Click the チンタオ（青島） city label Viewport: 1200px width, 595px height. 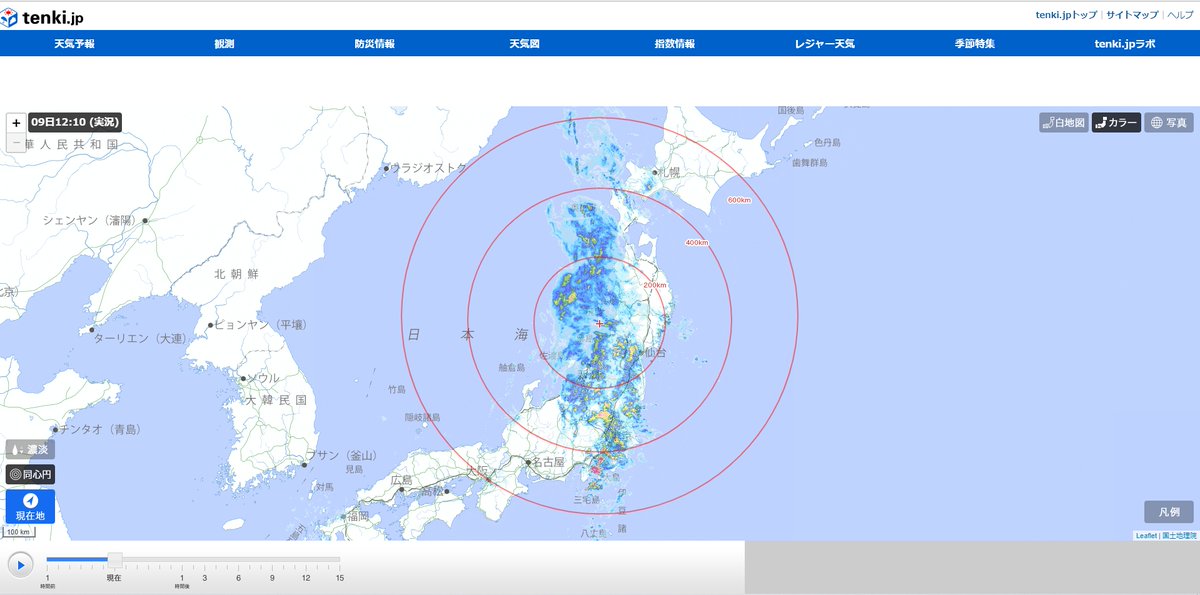(x=100, y=429)
